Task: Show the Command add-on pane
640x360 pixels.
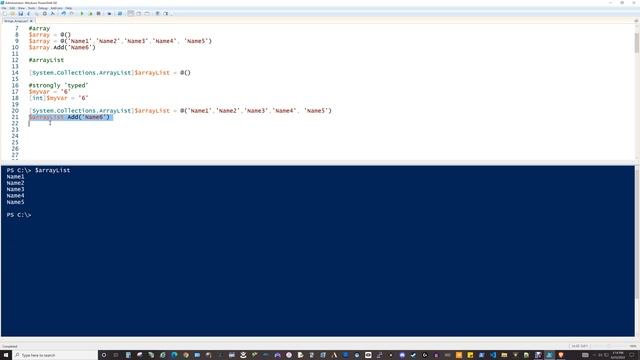Action: point(165,13)
